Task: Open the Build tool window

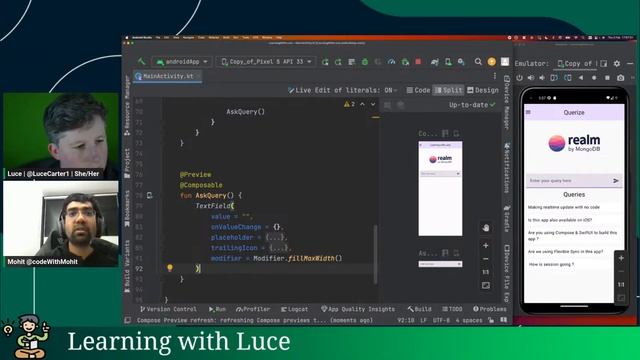Action: coord(419,309)
